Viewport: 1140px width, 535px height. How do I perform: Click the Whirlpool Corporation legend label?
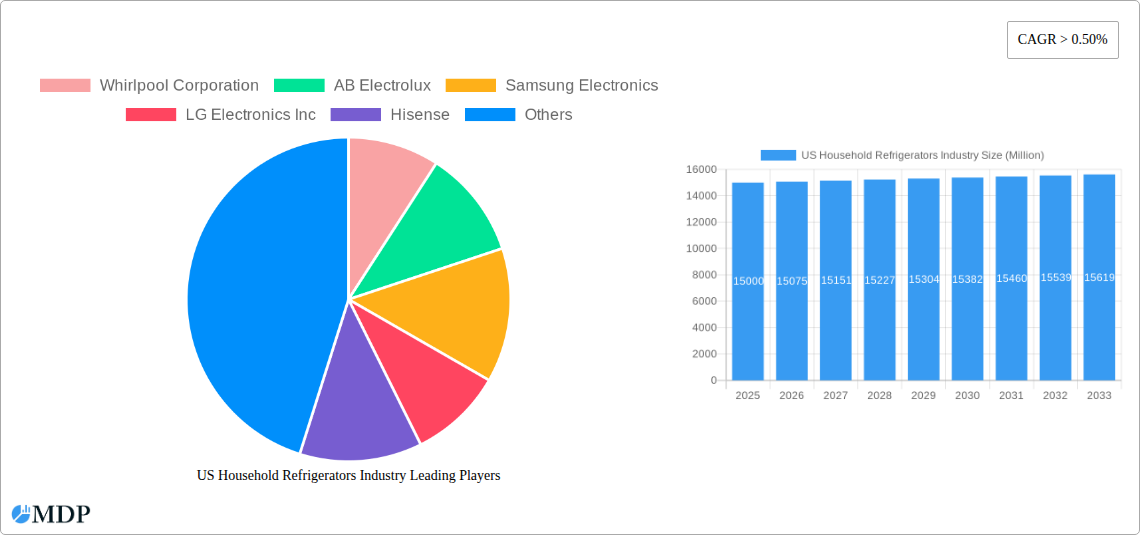tap(179, 86)
